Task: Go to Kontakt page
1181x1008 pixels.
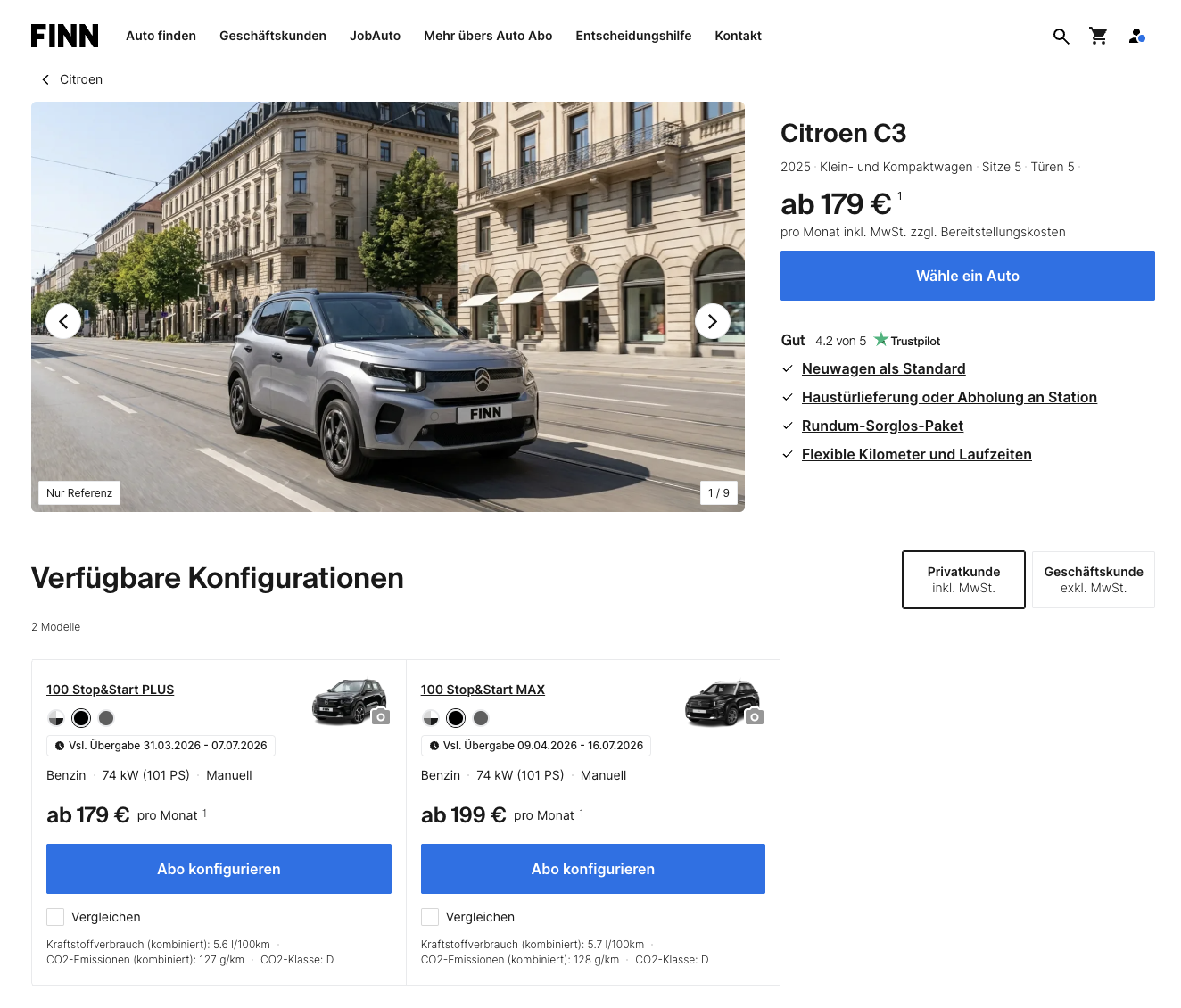Action: [x=738, y=37]
